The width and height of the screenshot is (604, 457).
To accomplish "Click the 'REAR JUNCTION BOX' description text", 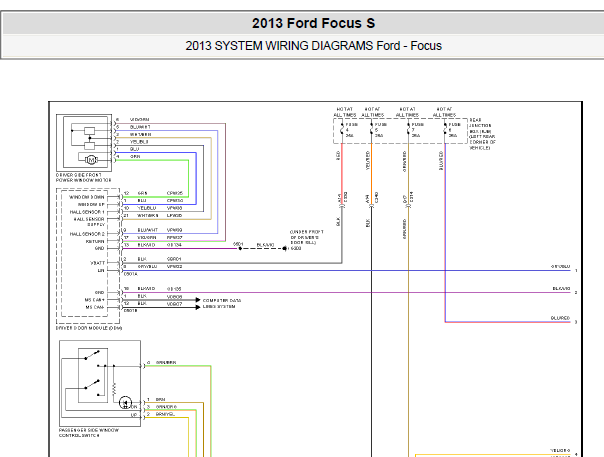I will point(482,134).
